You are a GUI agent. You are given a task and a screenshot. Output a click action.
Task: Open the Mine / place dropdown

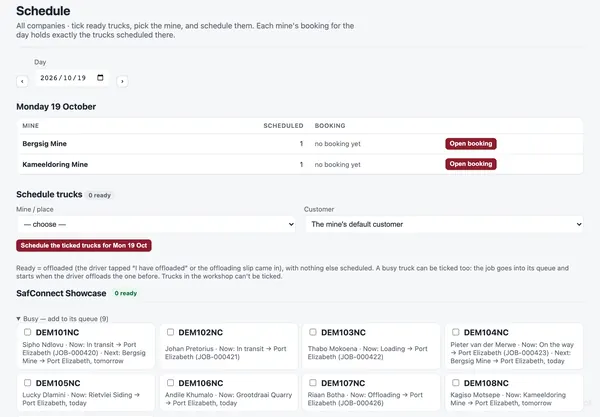[x=157, y=224]
